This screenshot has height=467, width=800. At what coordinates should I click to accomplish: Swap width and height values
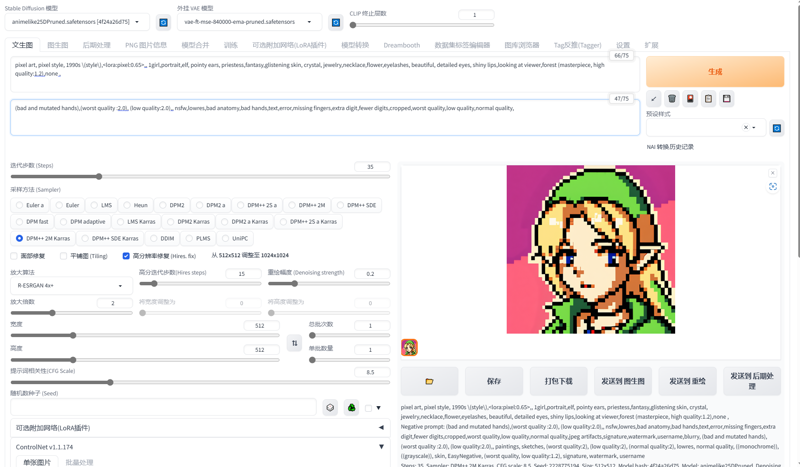tap(294, 343)
